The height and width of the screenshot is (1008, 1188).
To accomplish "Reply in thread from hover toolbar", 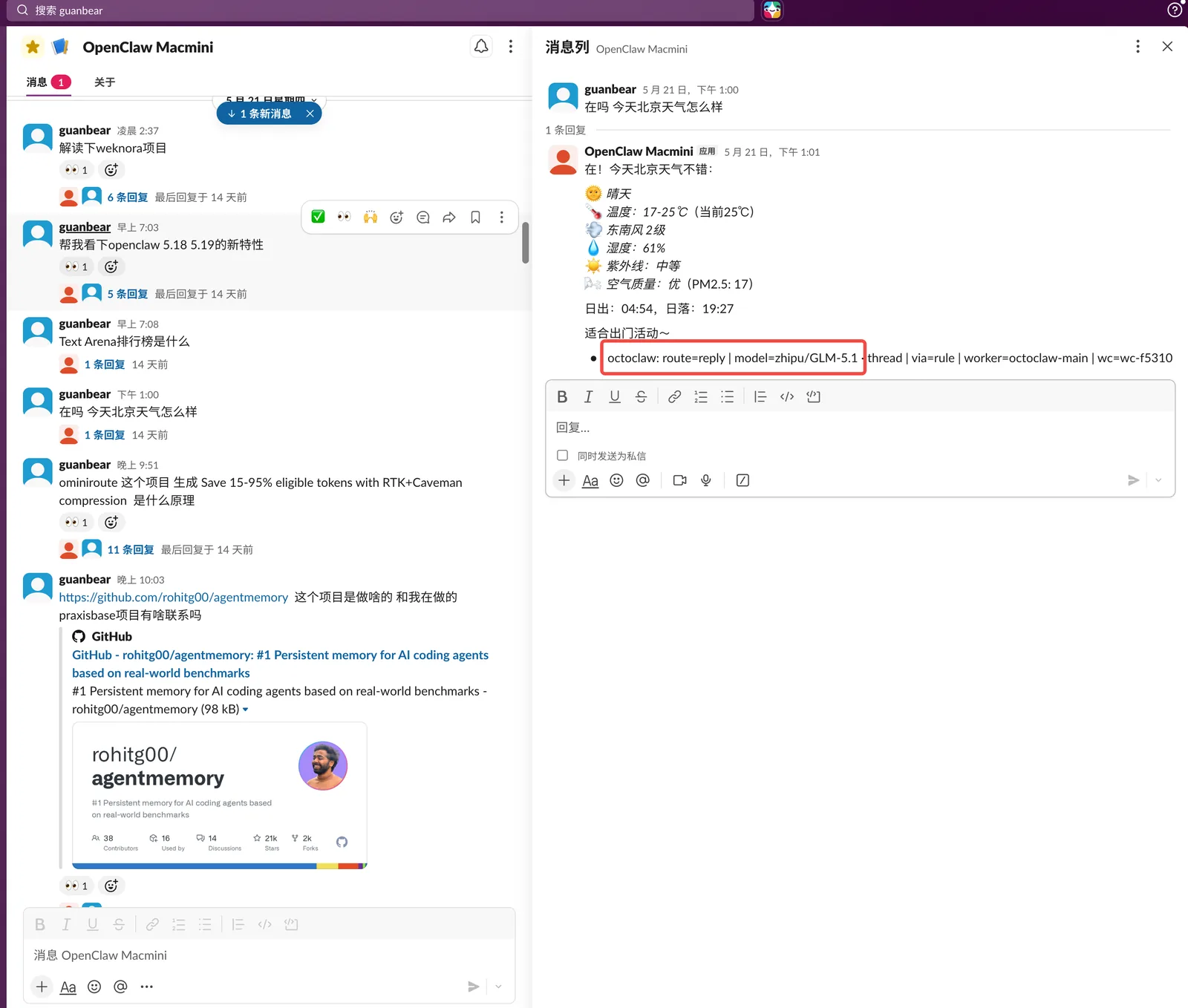I will click(423, 217).
